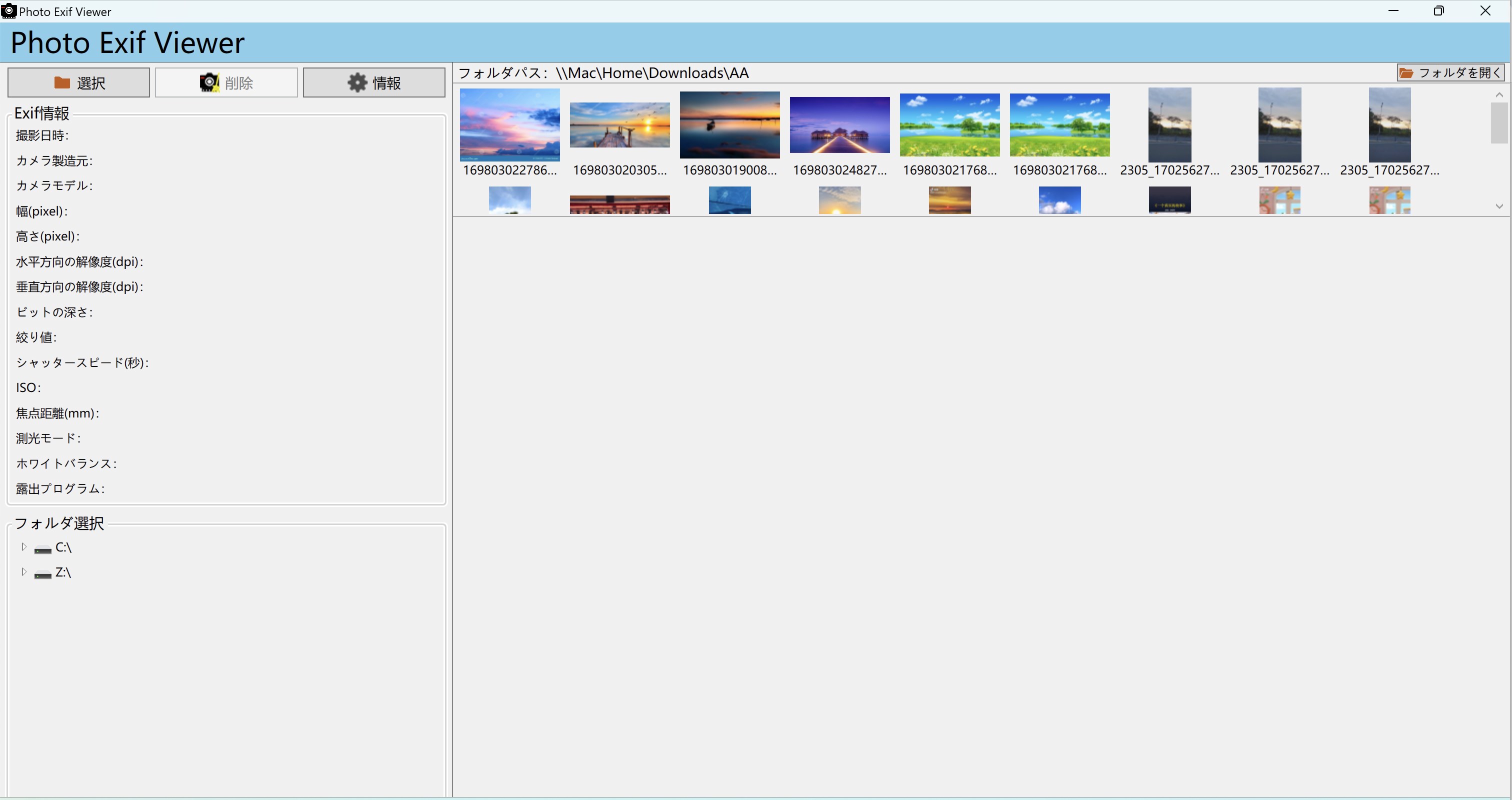Expand the C:\ drive tree node
Image resolution: width=1512 pixels, height=800 pixels.
(x=24, y=547)
